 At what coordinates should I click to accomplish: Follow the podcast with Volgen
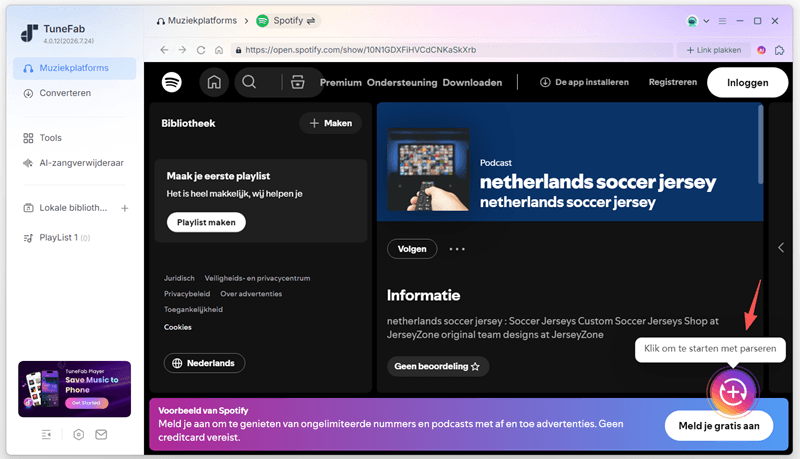pos(412,249)
